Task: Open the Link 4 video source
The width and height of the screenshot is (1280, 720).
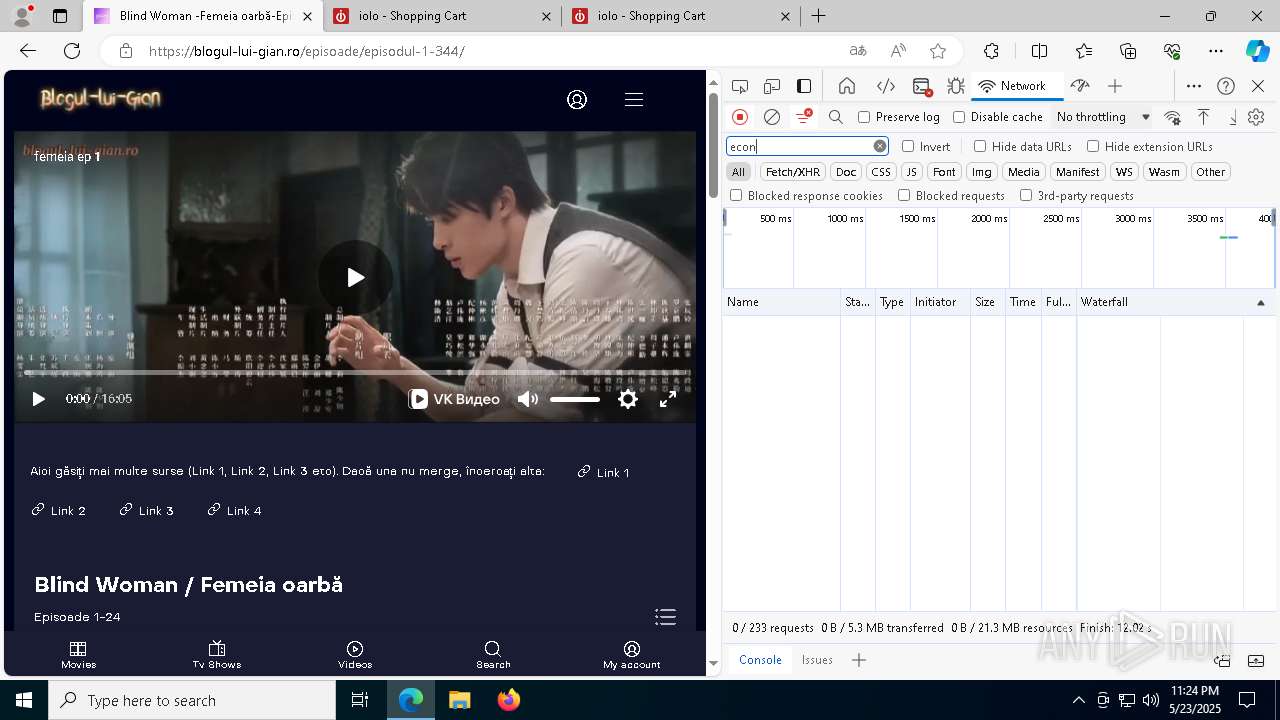Action: (235, 510)
